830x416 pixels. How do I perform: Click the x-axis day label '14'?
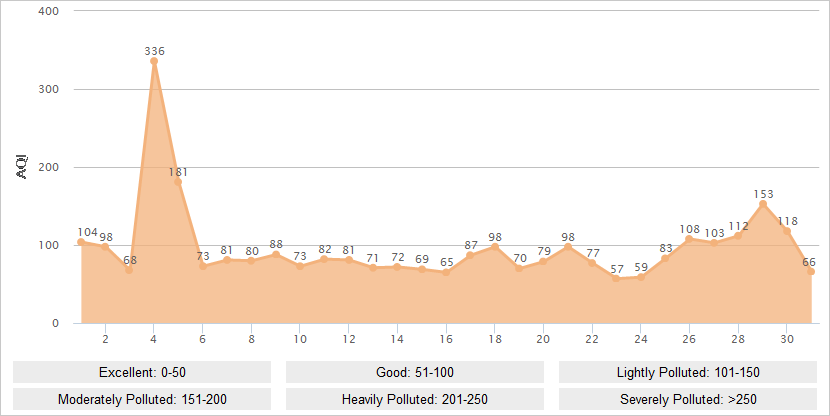click(398, 339)
